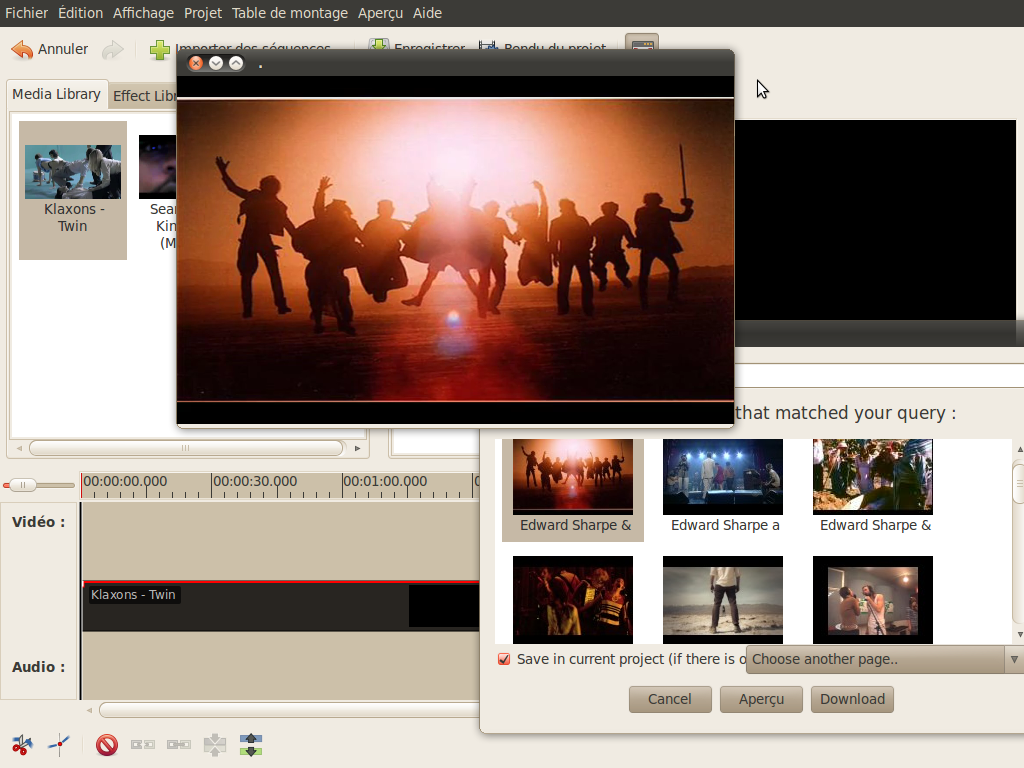Click the 00:00:00.000 timeline ruler start
This screenshot has height=768, width=1024.
[125, 481]
